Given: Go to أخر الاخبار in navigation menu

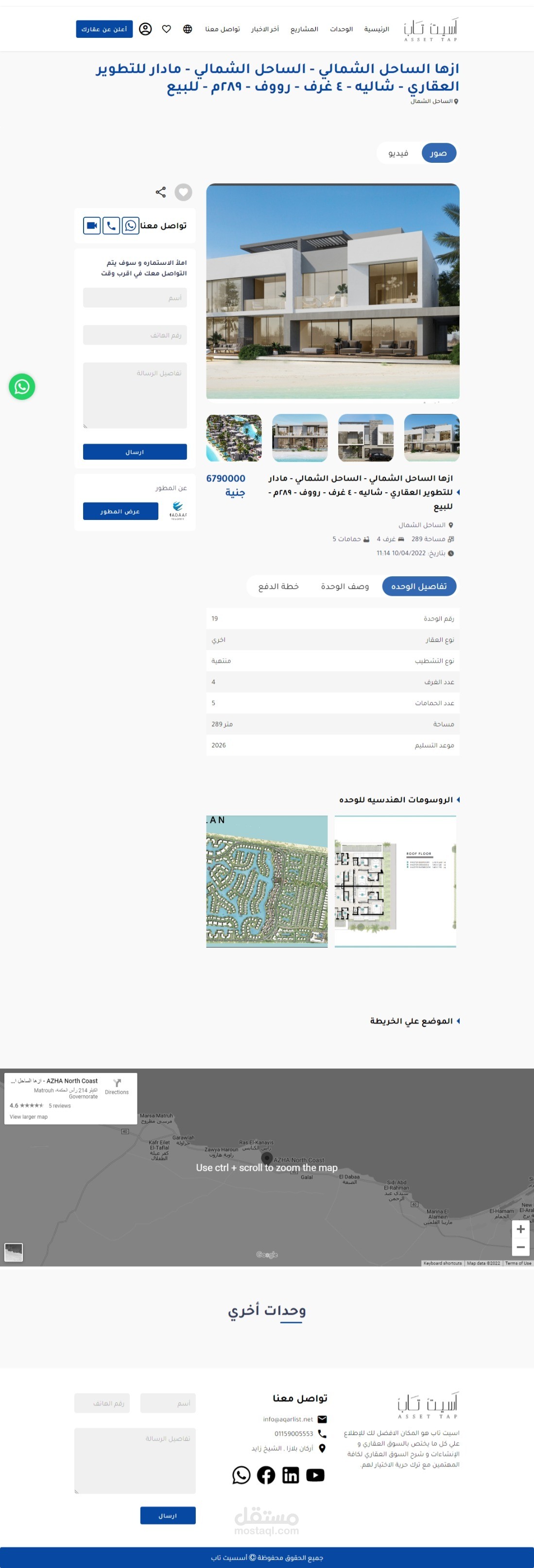Looking at the screenshot, I should click(x=265, y=29).
